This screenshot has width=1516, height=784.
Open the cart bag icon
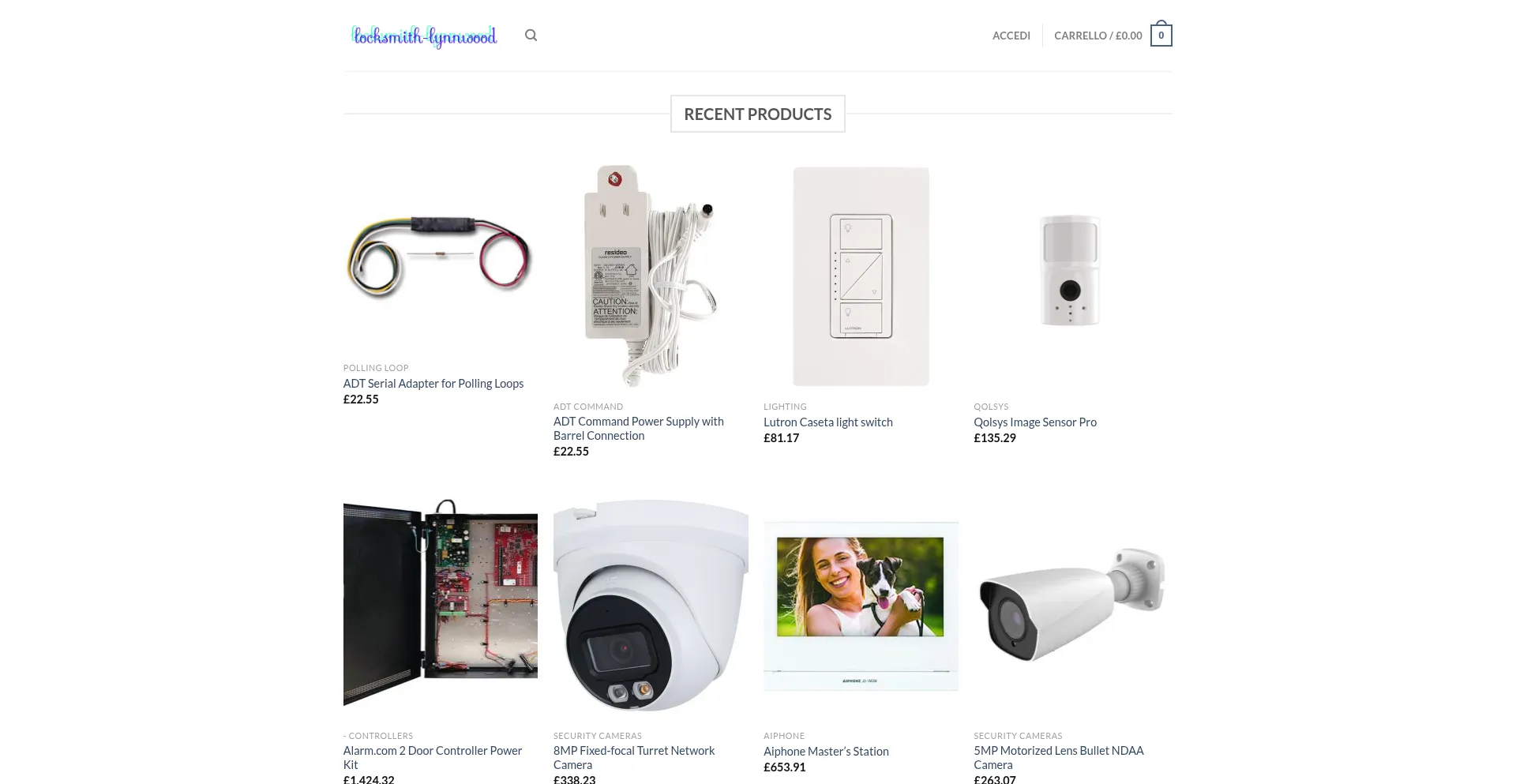click(x=1161, y=34)
